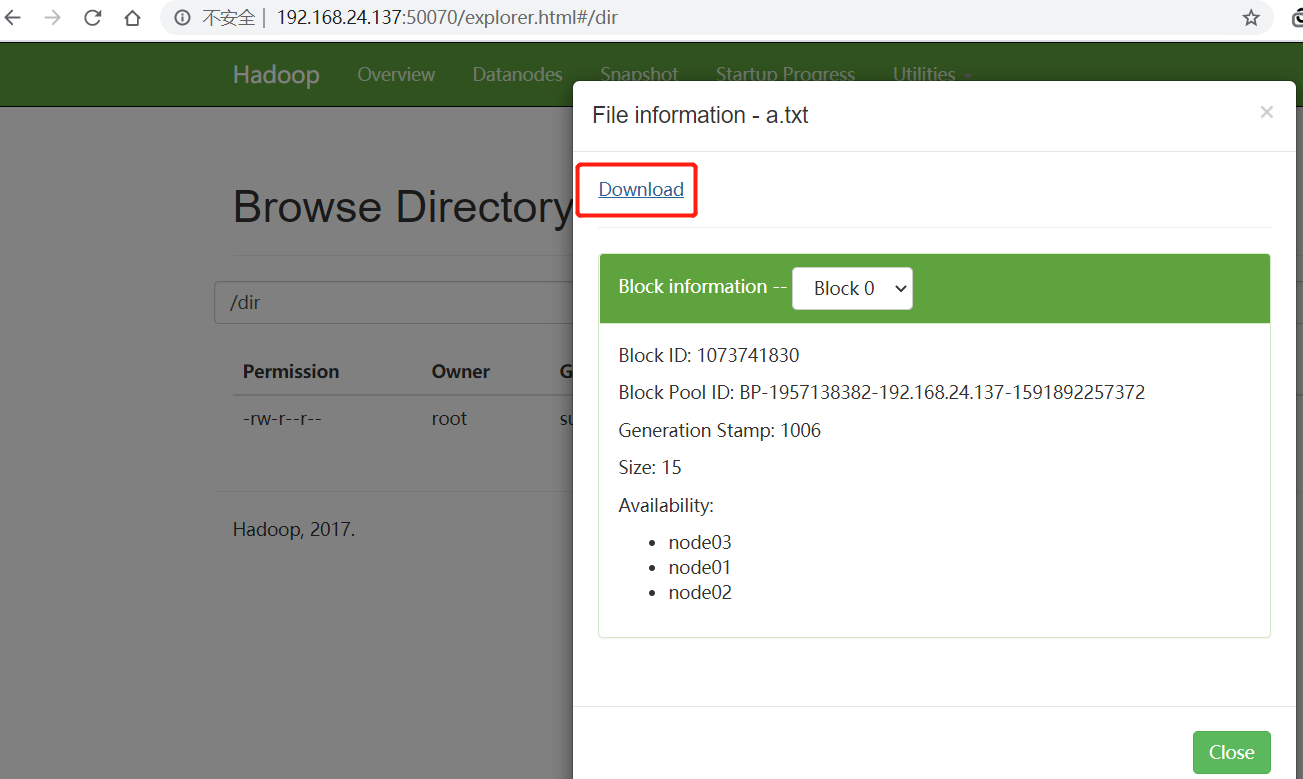Close the file information dialog with Close button

click(1231, 751)
